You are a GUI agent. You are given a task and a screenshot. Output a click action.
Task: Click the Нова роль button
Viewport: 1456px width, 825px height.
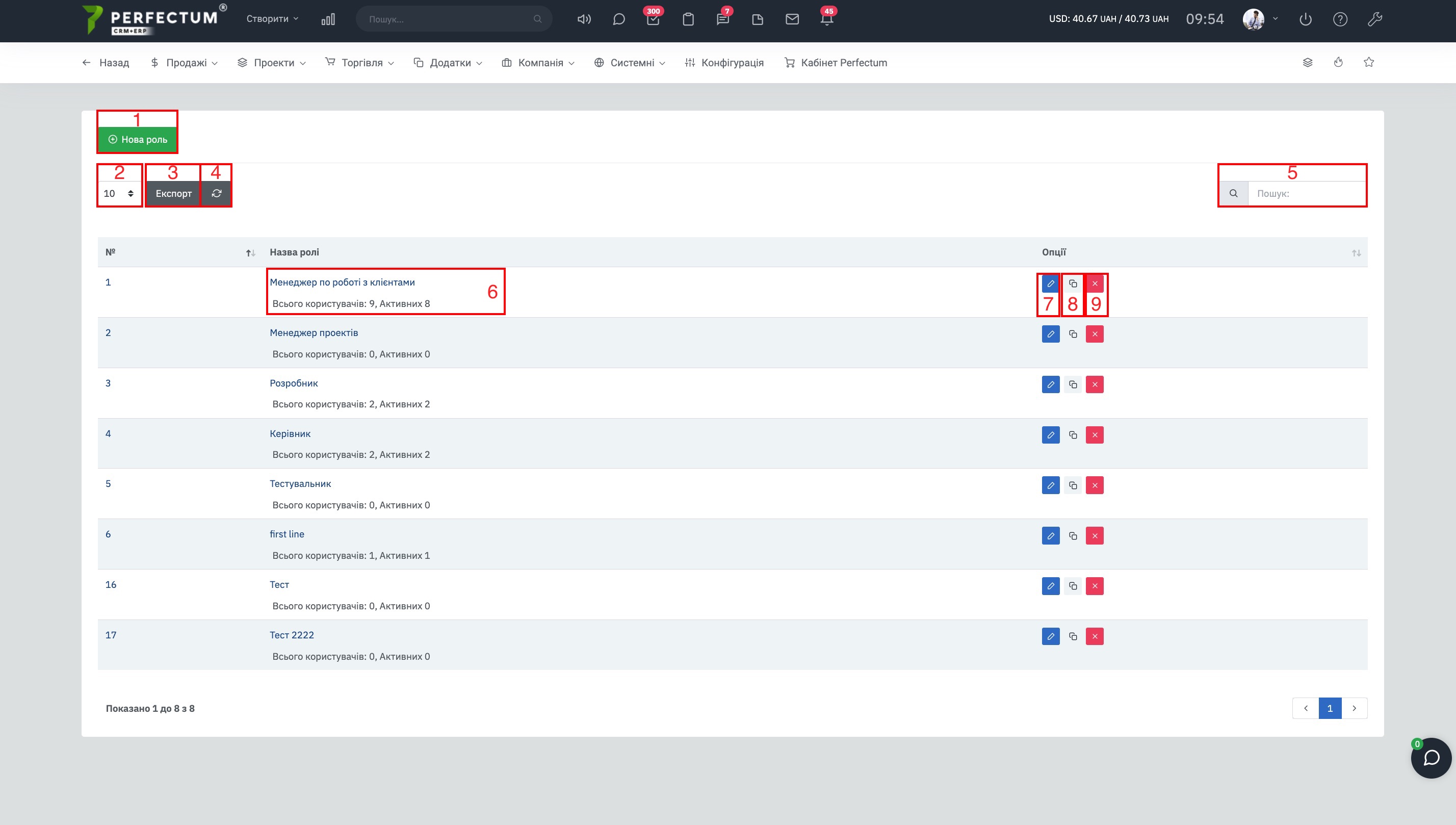click(138, 139)
